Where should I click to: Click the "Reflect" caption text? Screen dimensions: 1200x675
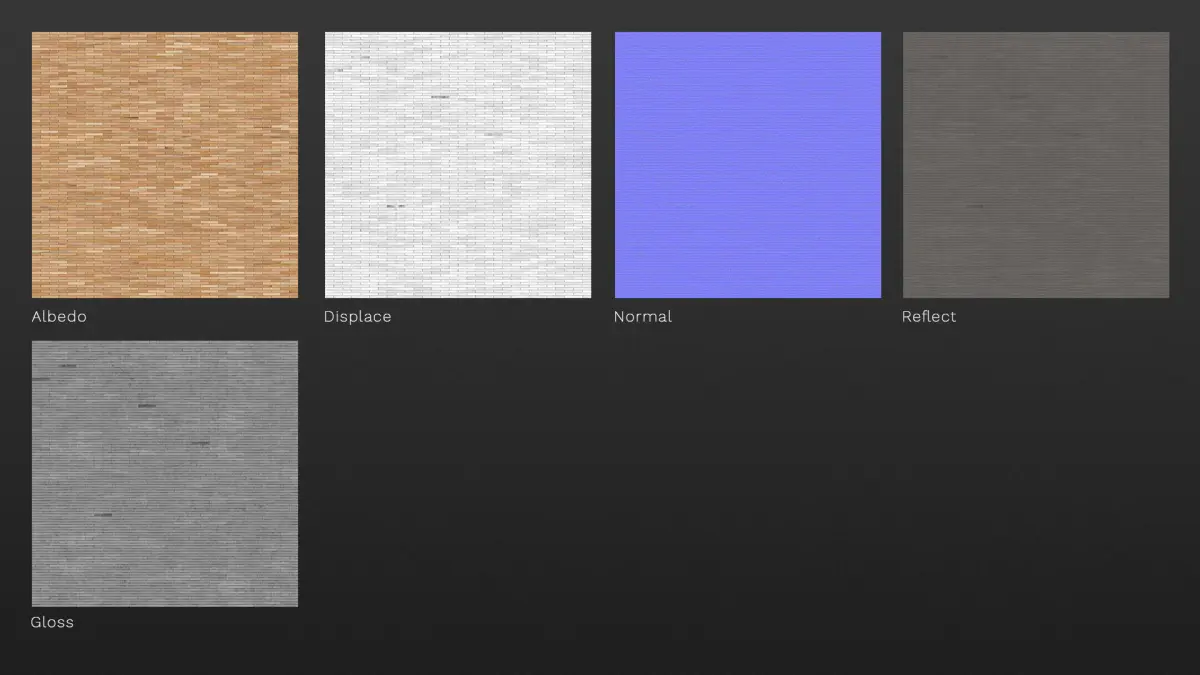pyautogui.click(x=929, y=316)
